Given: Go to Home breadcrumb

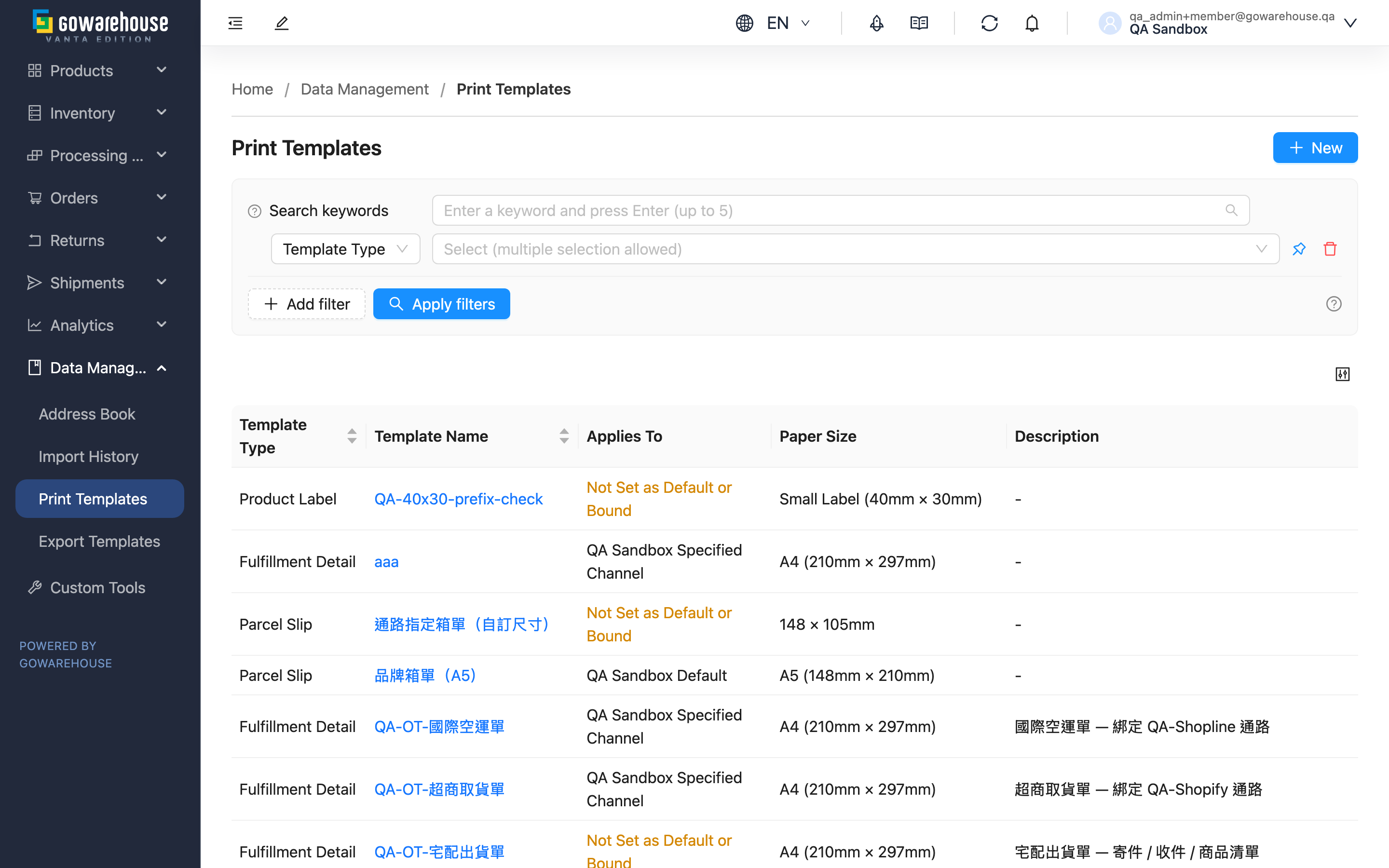Looking at the screenshot, I should (x=252, y=89).
